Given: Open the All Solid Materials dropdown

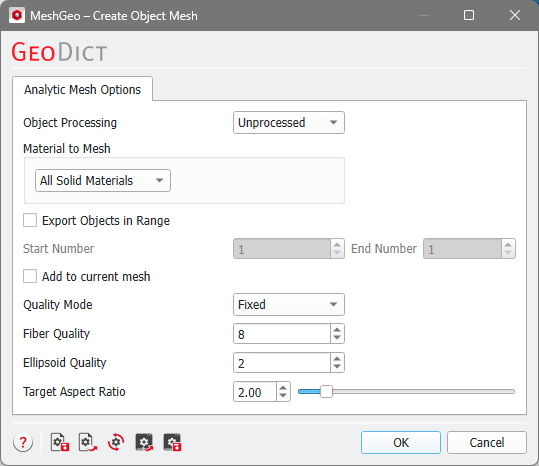Looking at the screenshot, I should point(103,180).
